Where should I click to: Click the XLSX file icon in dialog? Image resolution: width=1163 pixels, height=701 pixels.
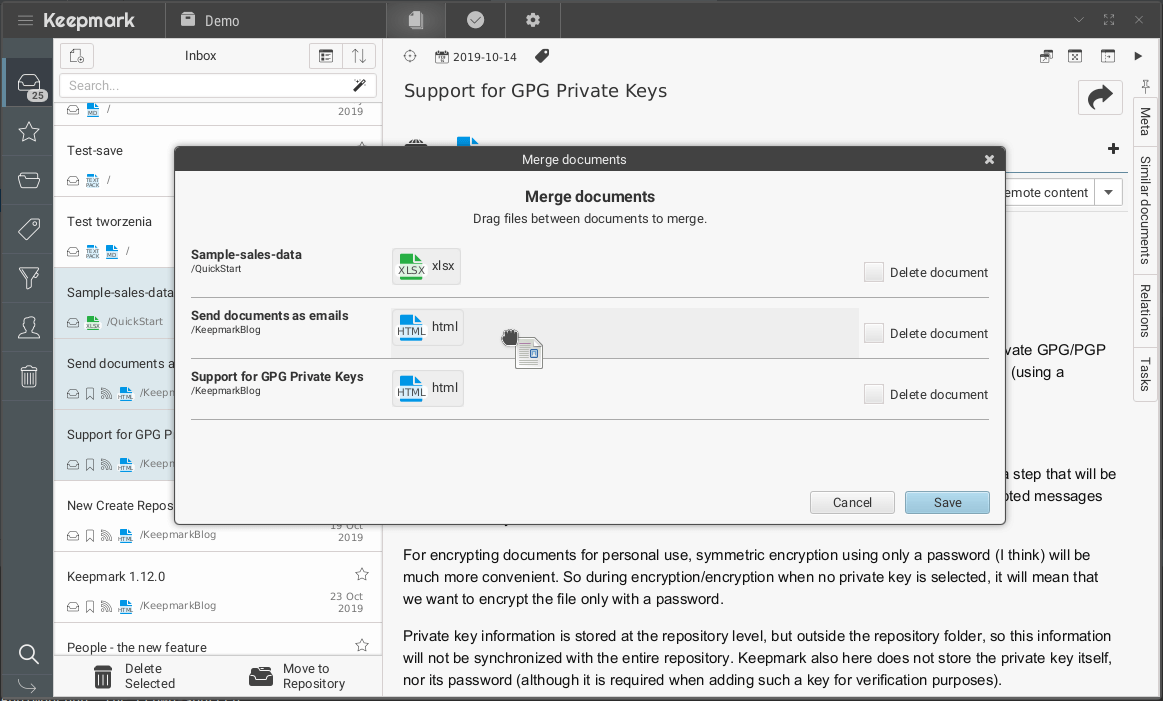[x=411, y=267]
